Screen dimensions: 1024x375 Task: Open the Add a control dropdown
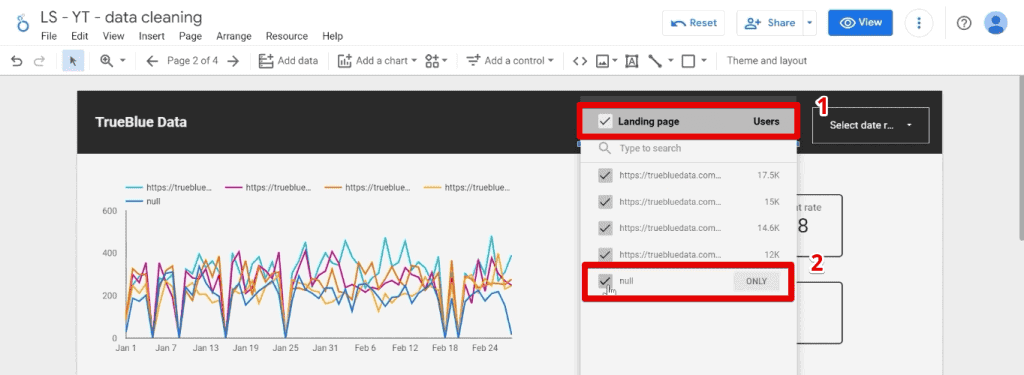coord(510,61)
